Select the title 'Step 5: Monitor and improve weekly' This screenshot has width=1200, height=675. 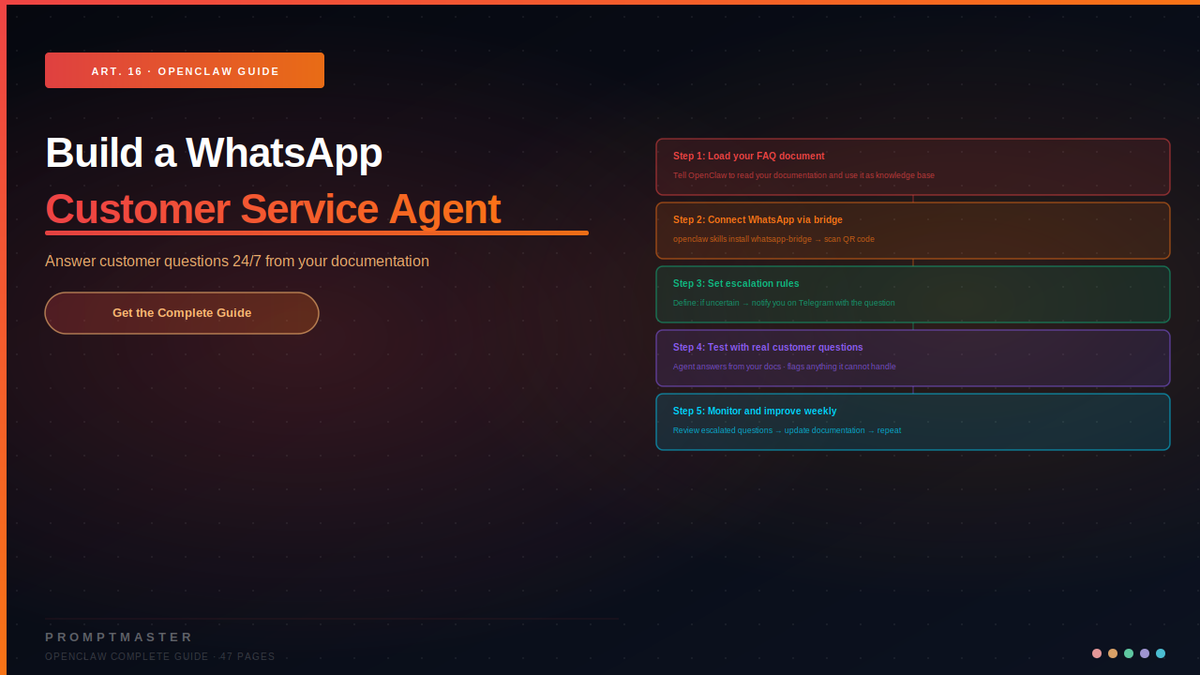755,411
